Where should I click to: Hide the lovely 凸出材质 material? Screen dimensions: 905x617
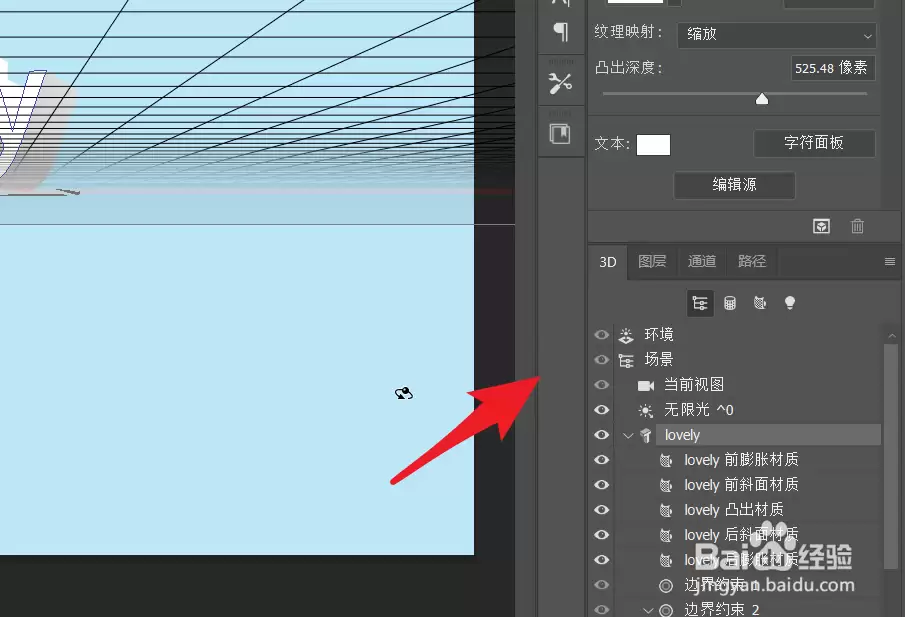(x=601, y=510)
